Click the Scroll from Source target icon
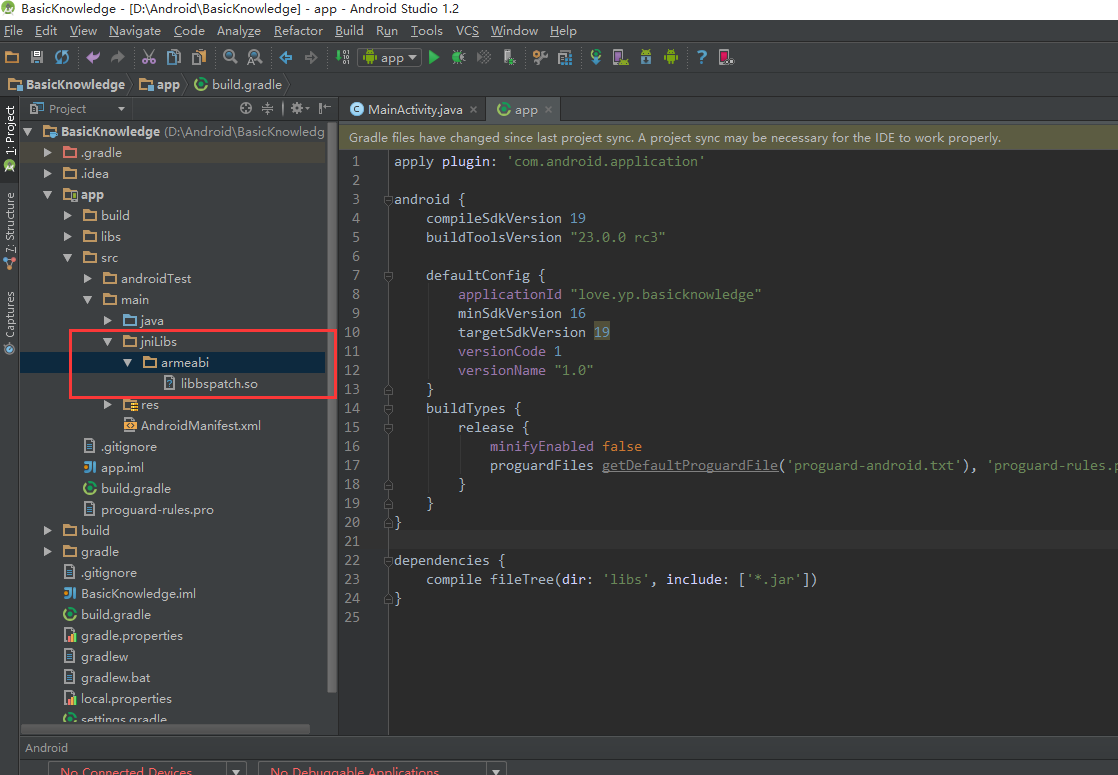Screen dimensions: 1118x775 [246, 108]
